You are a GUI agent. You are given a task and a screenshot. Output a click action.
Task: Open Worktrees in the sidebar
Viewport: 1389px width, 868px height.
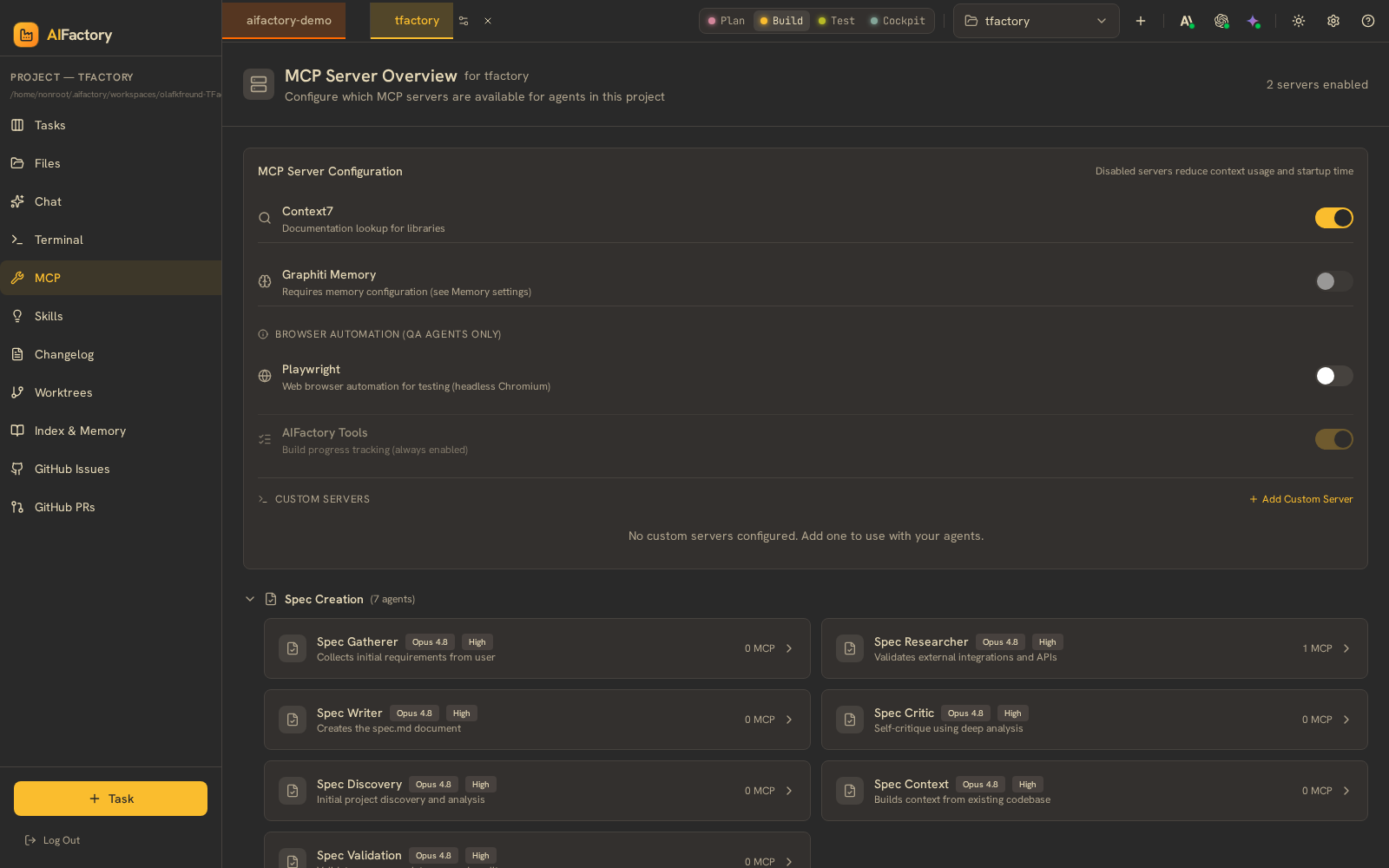click(x=111, y=392)
